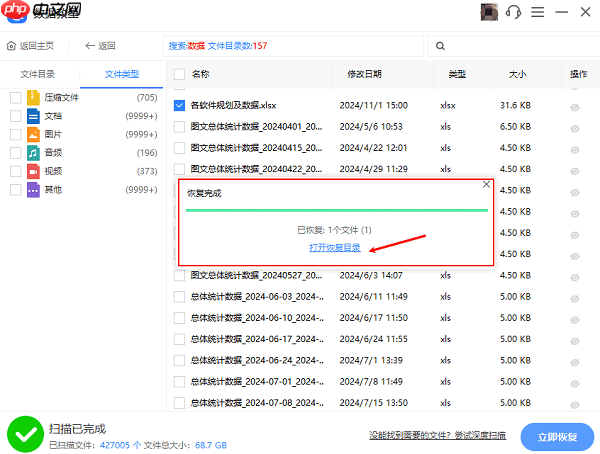The height and width of the screenshot is (454, 600).
Task: Check the 文档 category checkbox
Action: click(15, 116)
